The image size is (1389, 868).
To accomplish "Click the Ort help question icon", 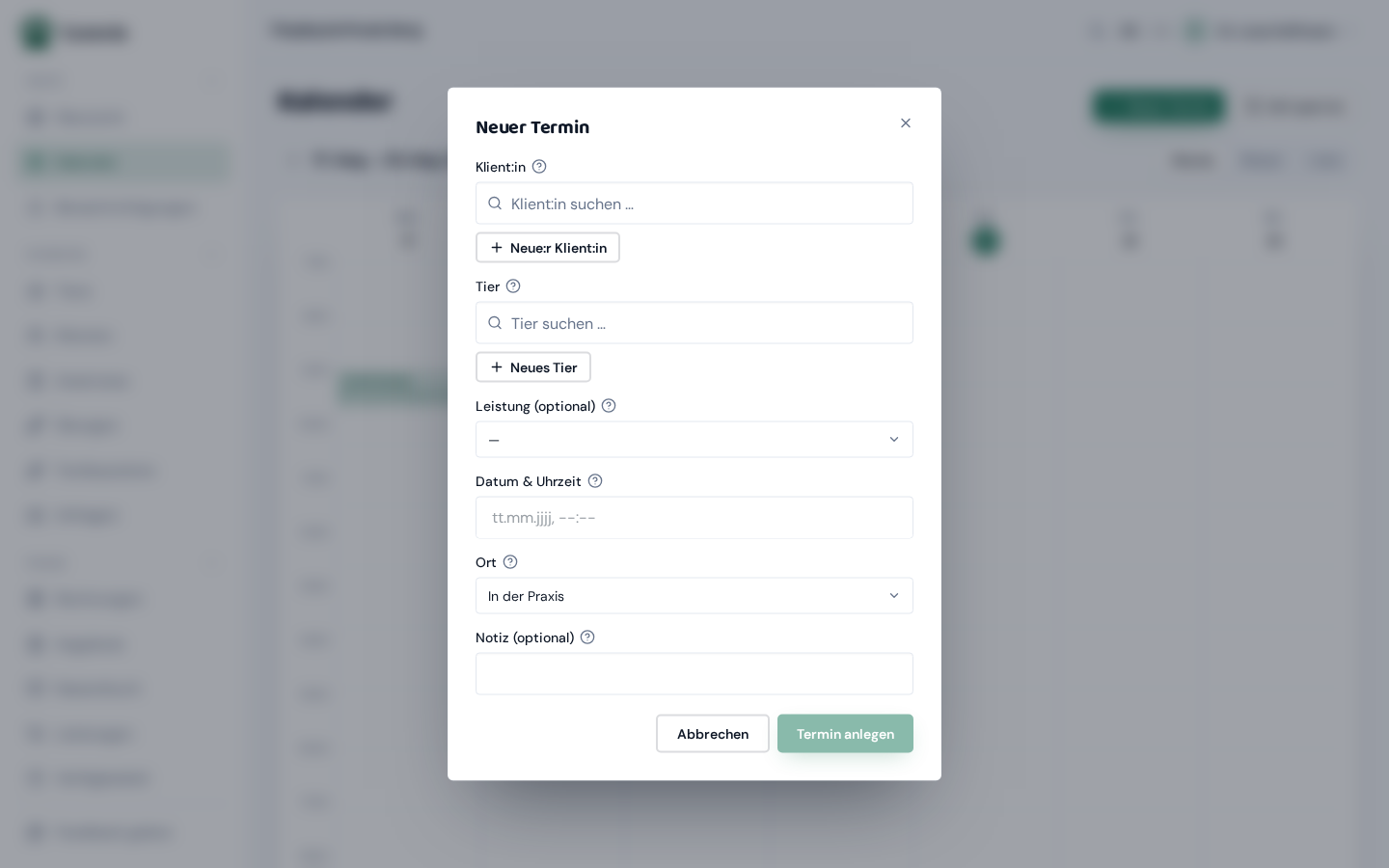I will click(510, 562).
